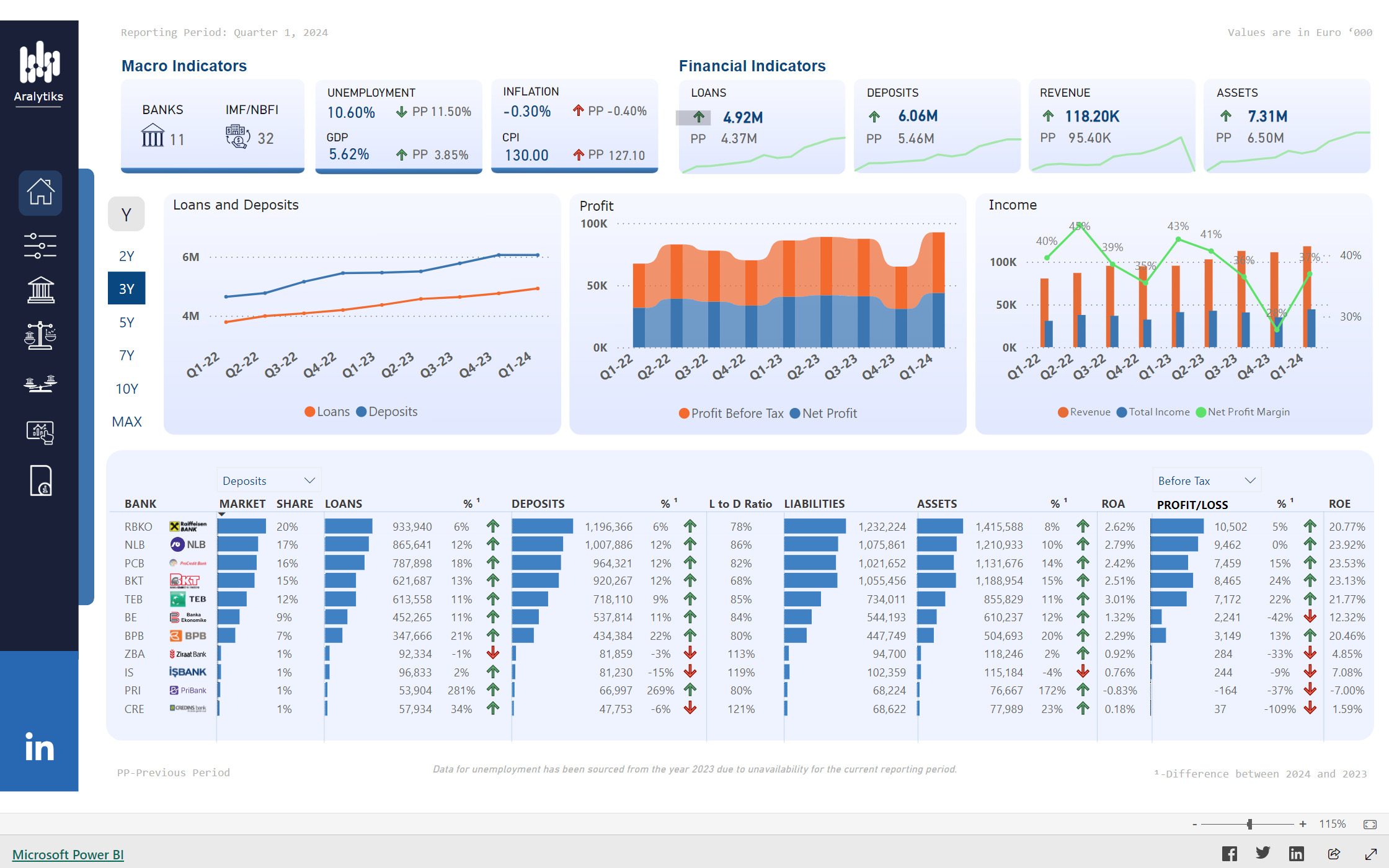Click the LOANS 4.92M indicator card

pyautogui.click(x=762, y=126)
